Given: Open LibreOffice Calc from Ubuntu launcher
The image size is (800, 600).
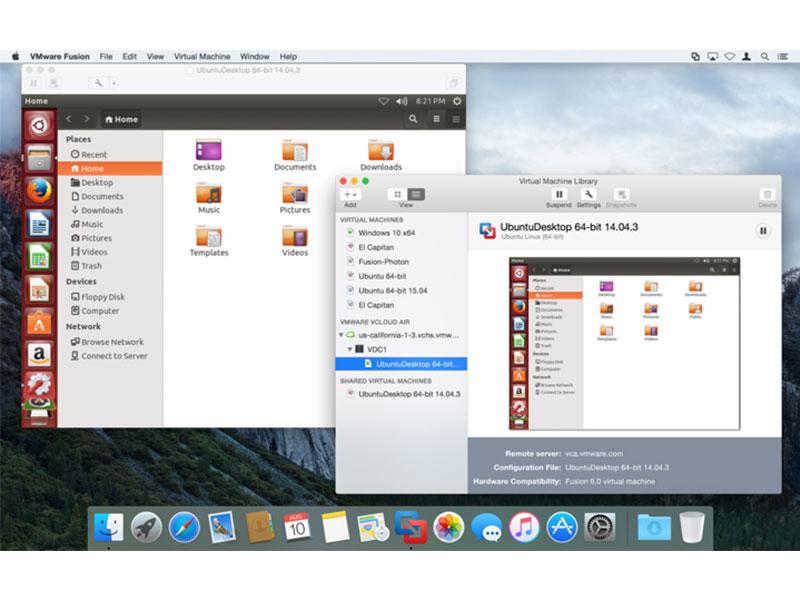Looking at the screenshot, I should (x=39, y=257).
